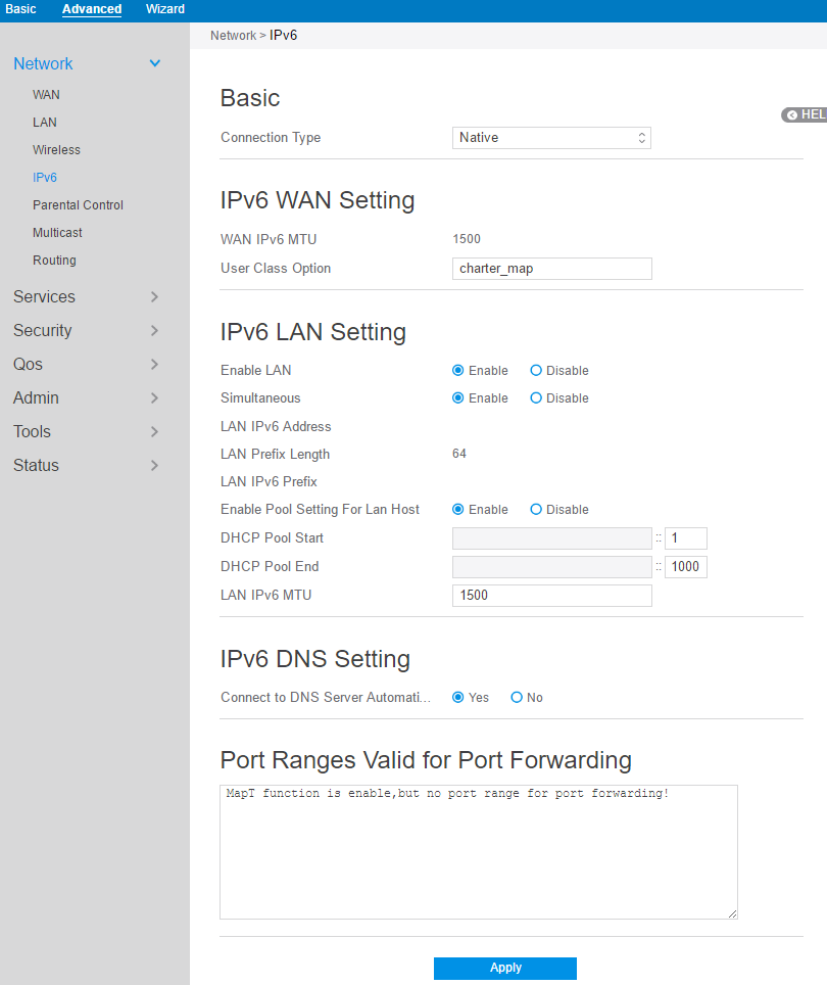Click the LAN IPv6 MTU field
The width and height of the screenshot is (827, 985).
[x=551, y=596]
